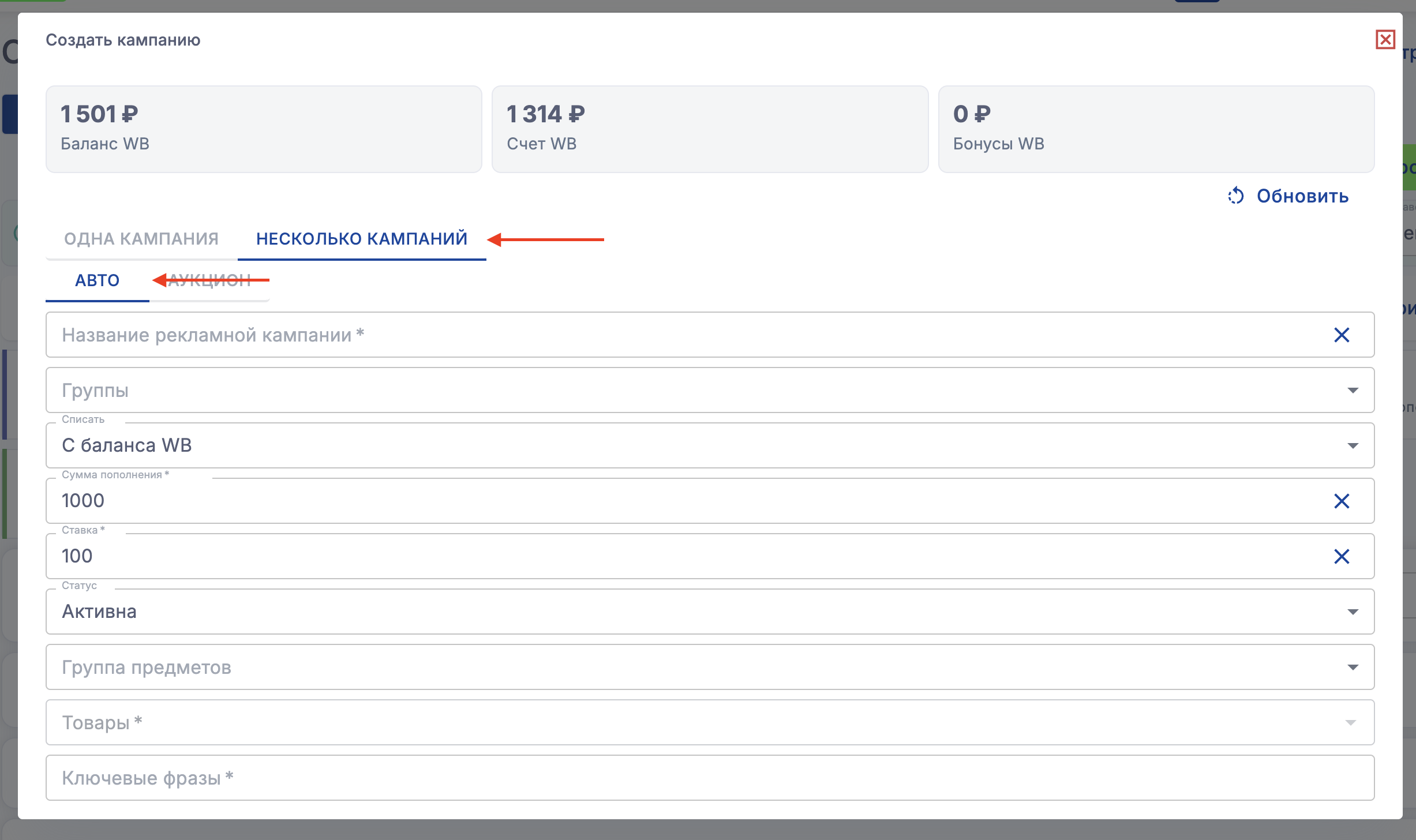Close the Создать кампанию dialog
Image resolution: width=1416 pixels, height=840 pixels.
click(x=1385, y=40)
